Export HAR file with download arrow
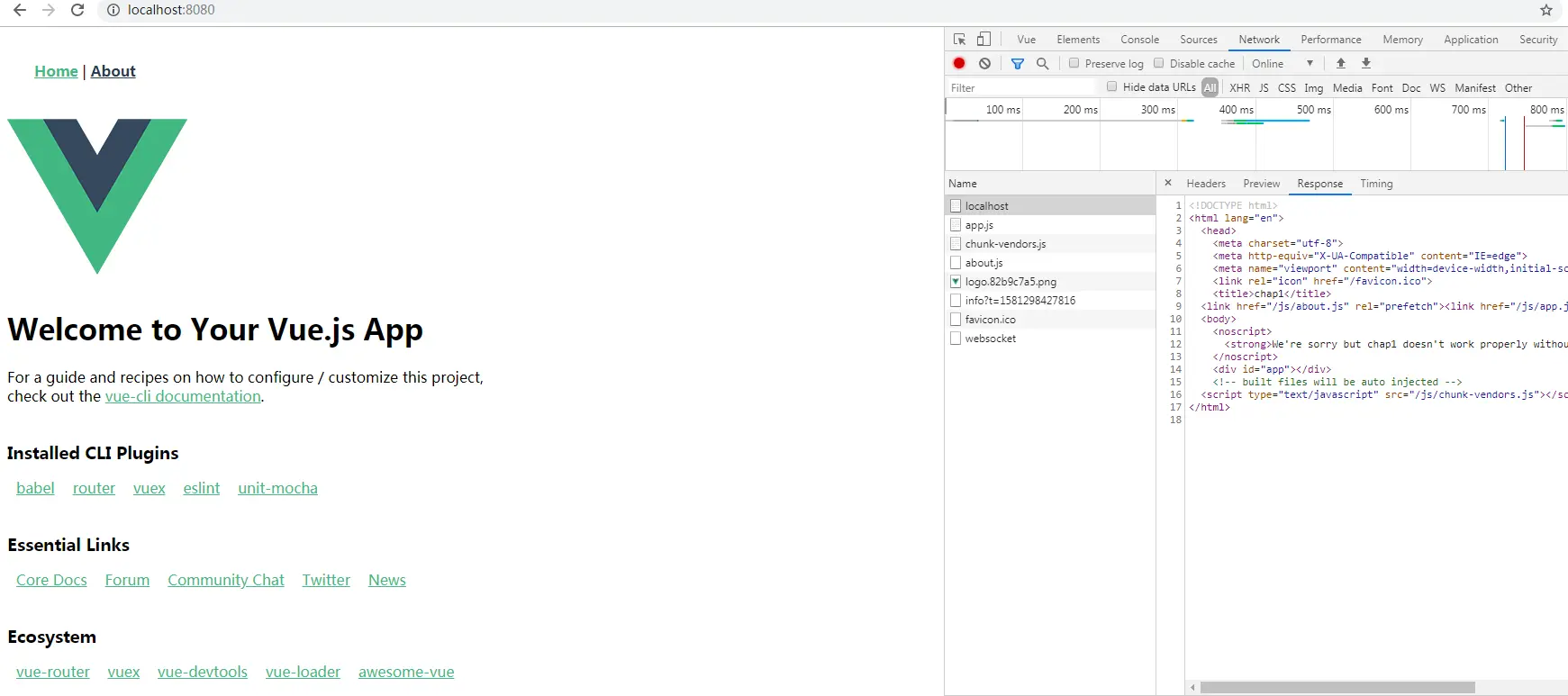 1366,63
